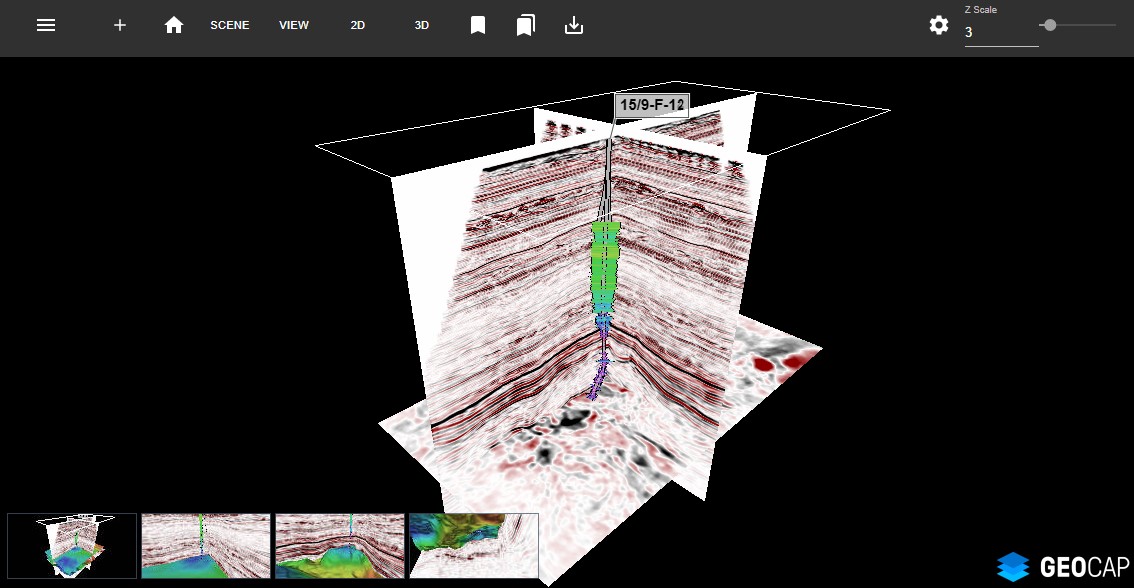Open the SCENE menu
The width and height of the screenshot is (1134, 588).
tap(229, 25)
